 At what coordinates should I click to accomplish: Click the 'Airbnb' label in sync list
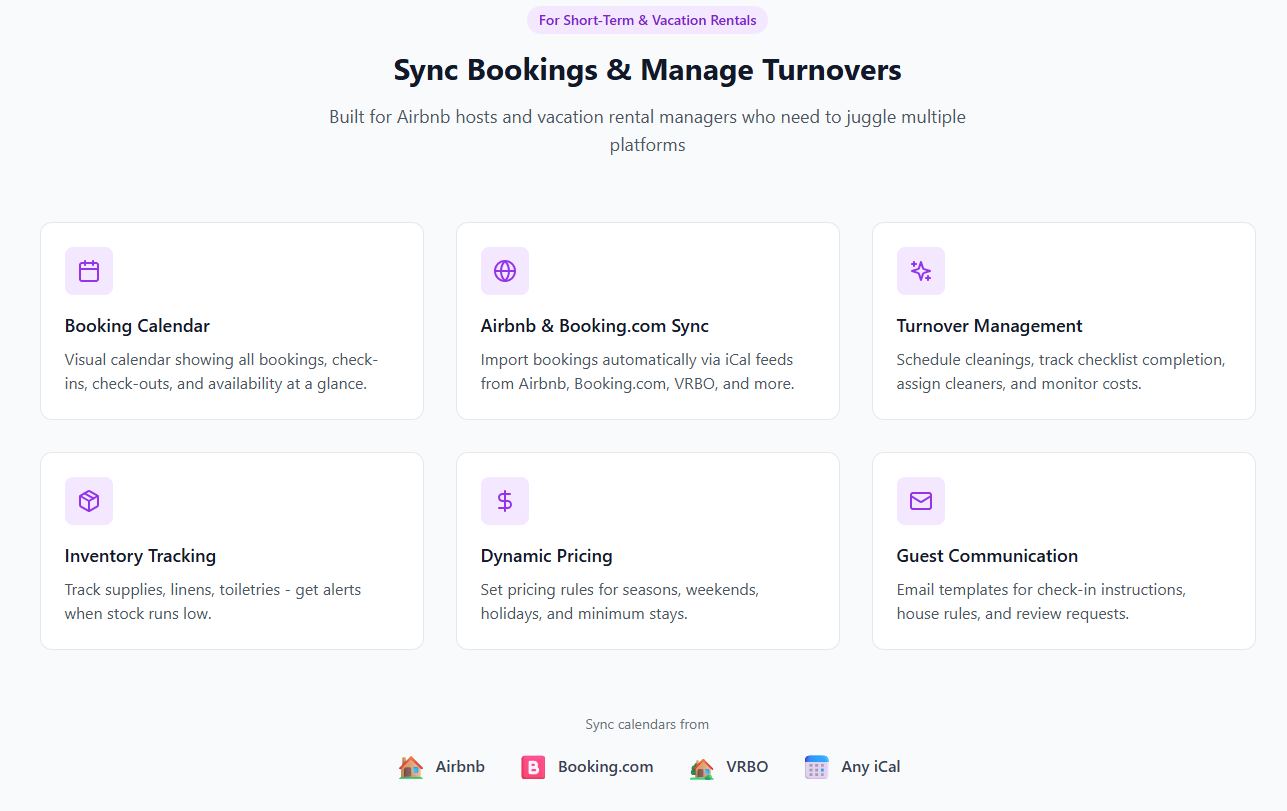click(x=460, y=767)
